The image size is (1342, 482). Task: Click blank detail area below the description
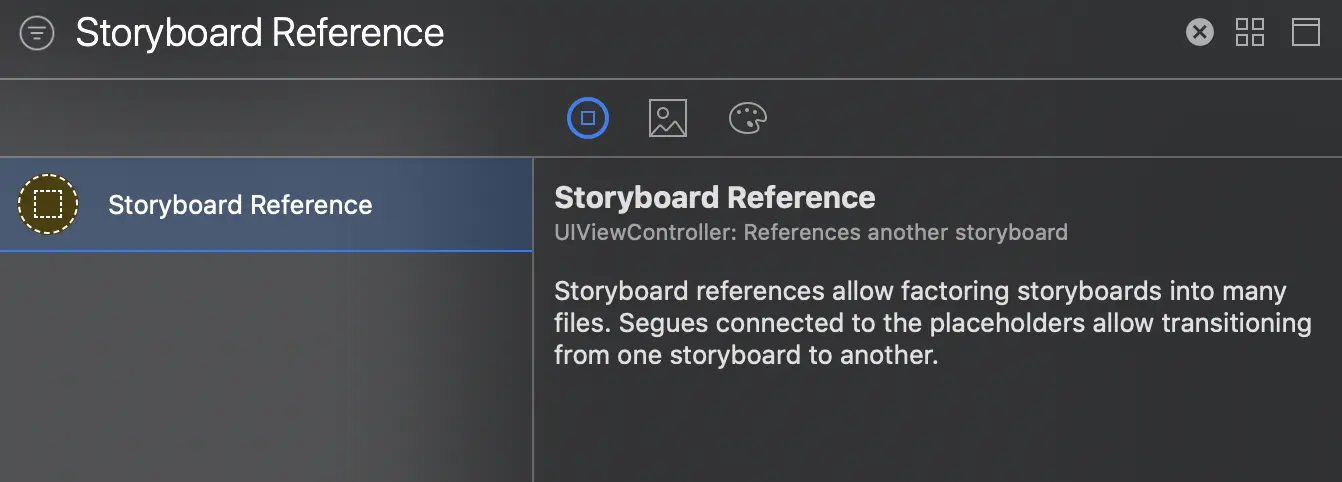point(935,430)
